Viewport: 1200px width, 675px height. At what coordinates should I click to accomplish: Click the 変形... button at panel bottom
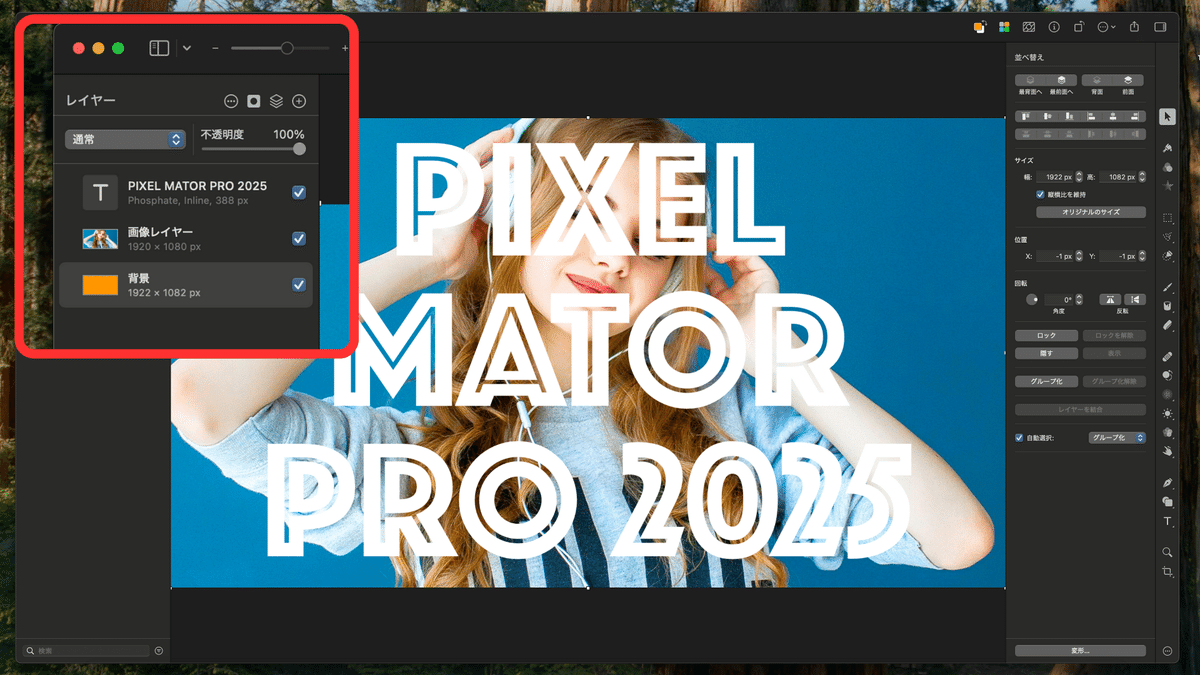coord(1080,651)
